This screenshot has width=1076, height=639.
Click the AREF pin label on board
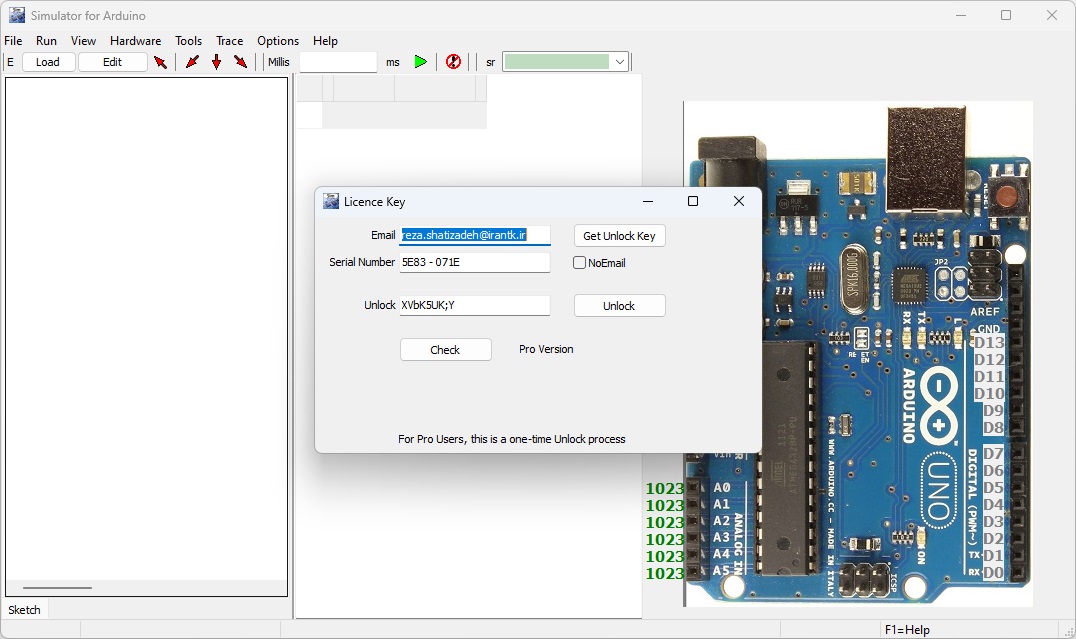[985, 312]
